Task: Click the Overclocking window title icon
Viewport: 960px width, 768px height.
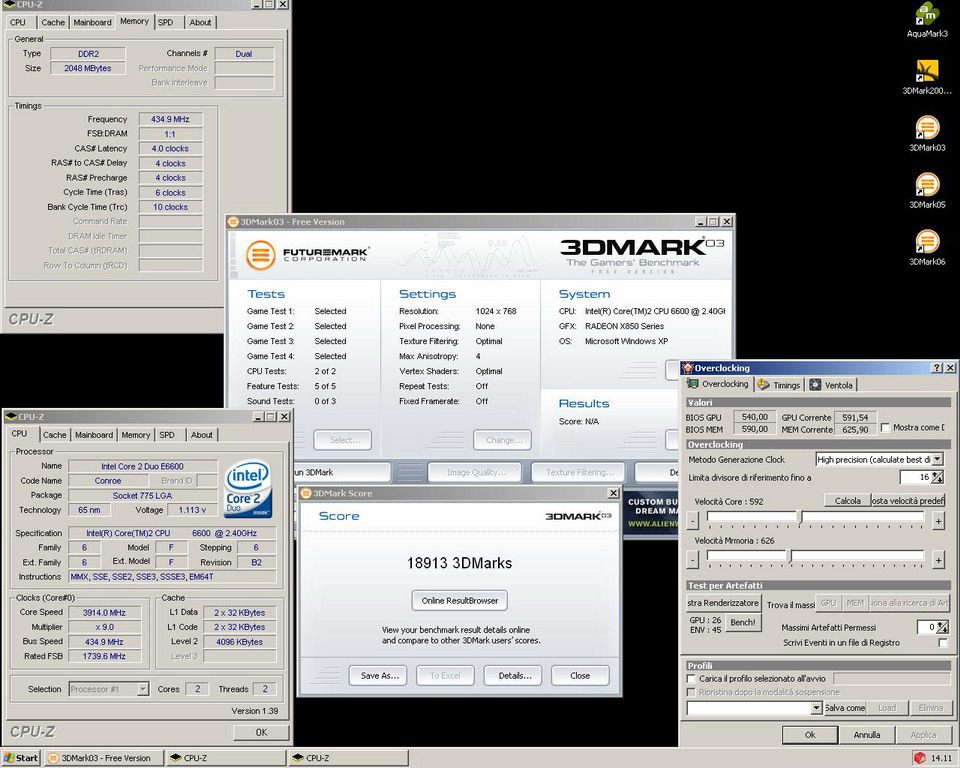Action: (x=688, y=368)
